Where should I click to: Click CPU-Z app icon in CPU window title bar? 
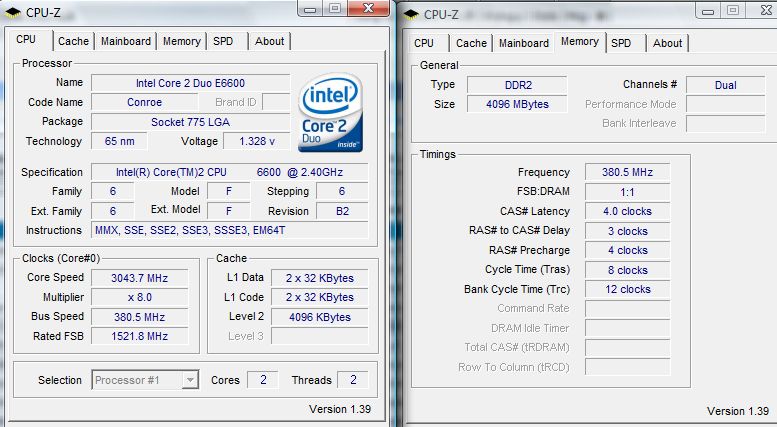pos(15,10)
